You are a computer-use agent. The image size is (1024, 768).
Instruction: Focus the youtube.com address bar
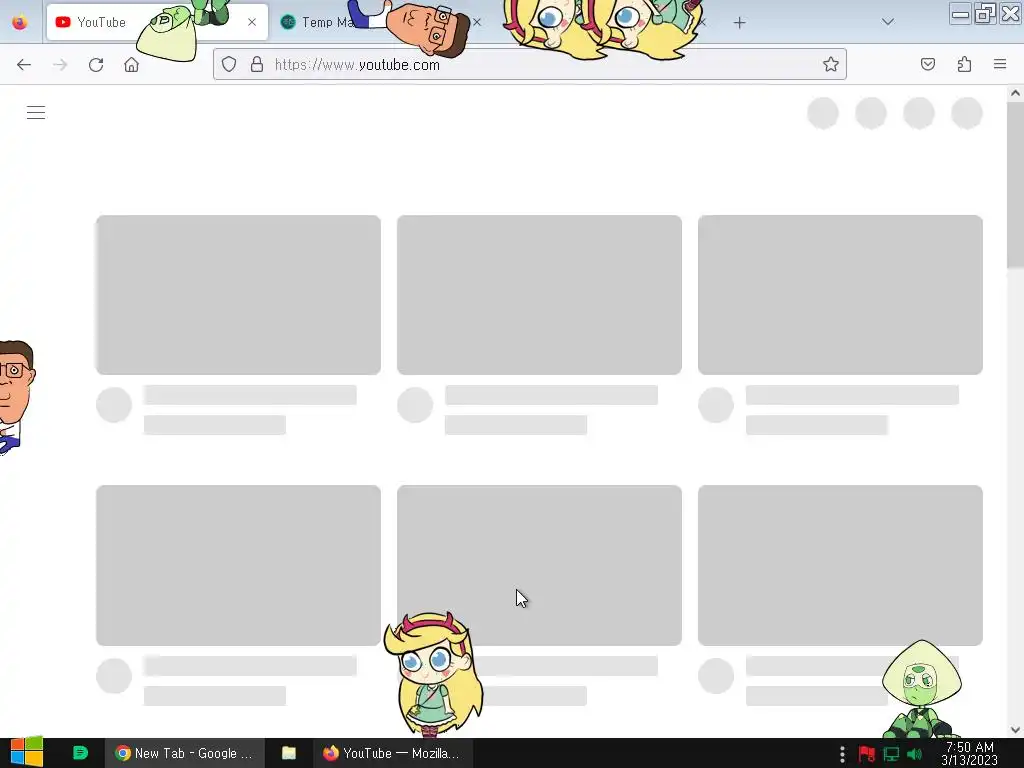click(529, 64)
